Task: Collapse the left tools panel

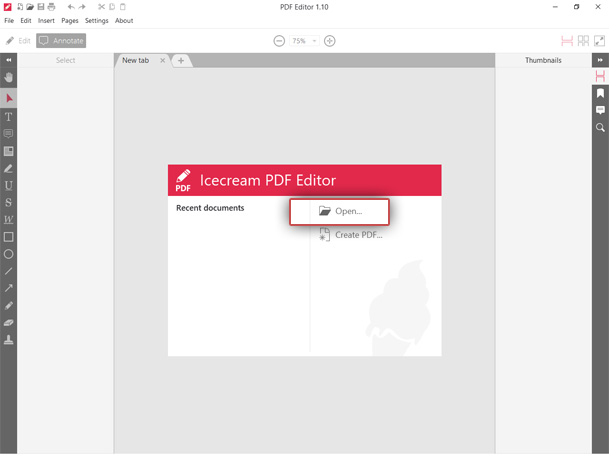Action: point(9,60)
